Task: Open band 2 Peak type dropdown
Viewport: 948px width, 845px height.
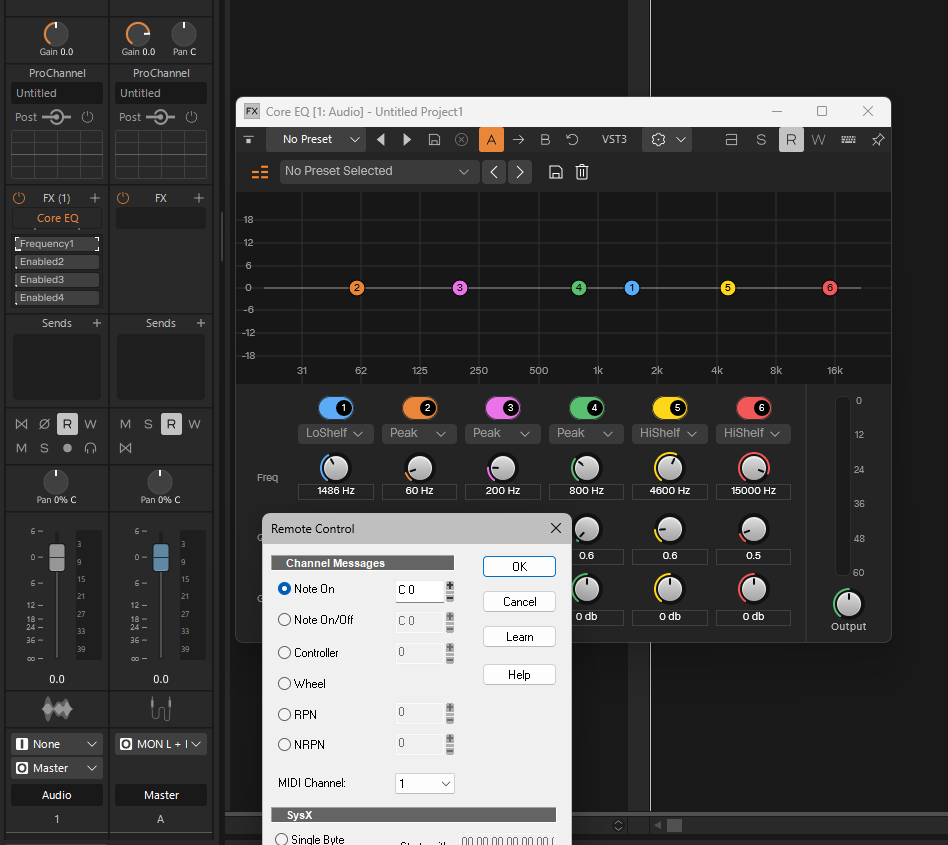Action: click(x=419, y=433)
